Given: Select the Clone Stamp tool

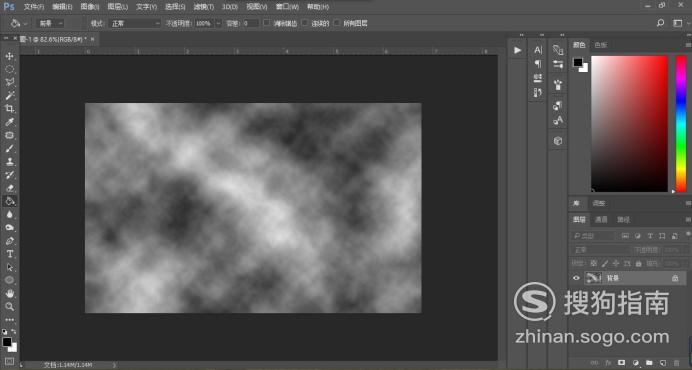Looking at the screenshot, I should click(x=9, y=162).
